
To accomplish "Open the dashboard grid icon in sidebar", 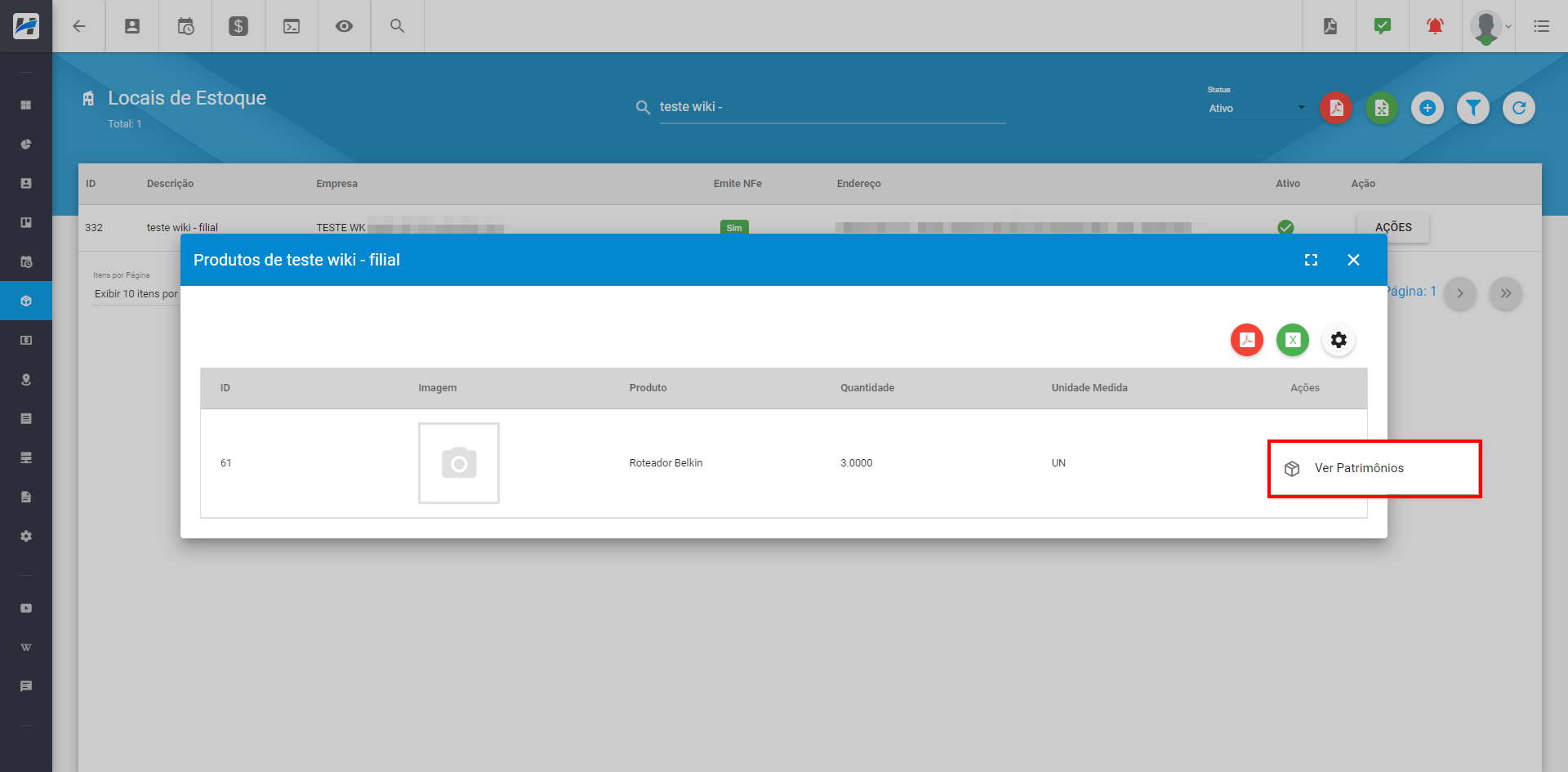I will 26,105.
